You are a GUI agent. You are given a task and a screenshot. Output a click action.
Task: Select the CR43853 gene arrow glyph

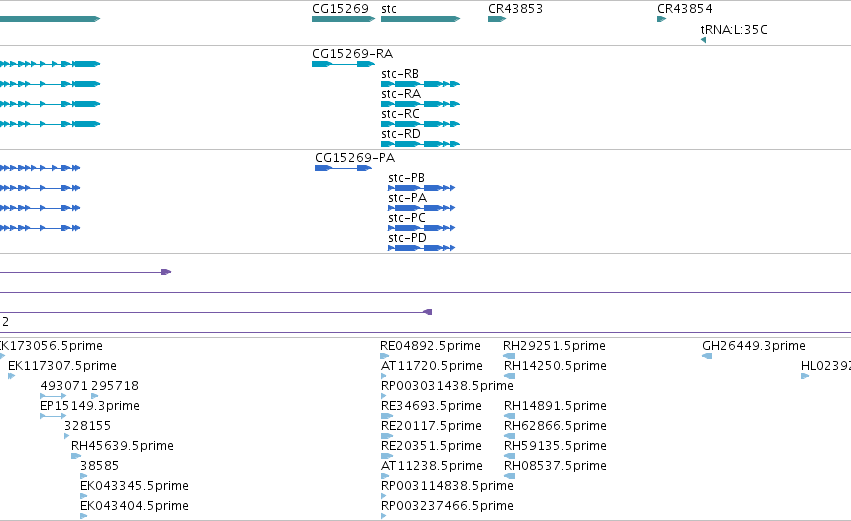[497, 19]
